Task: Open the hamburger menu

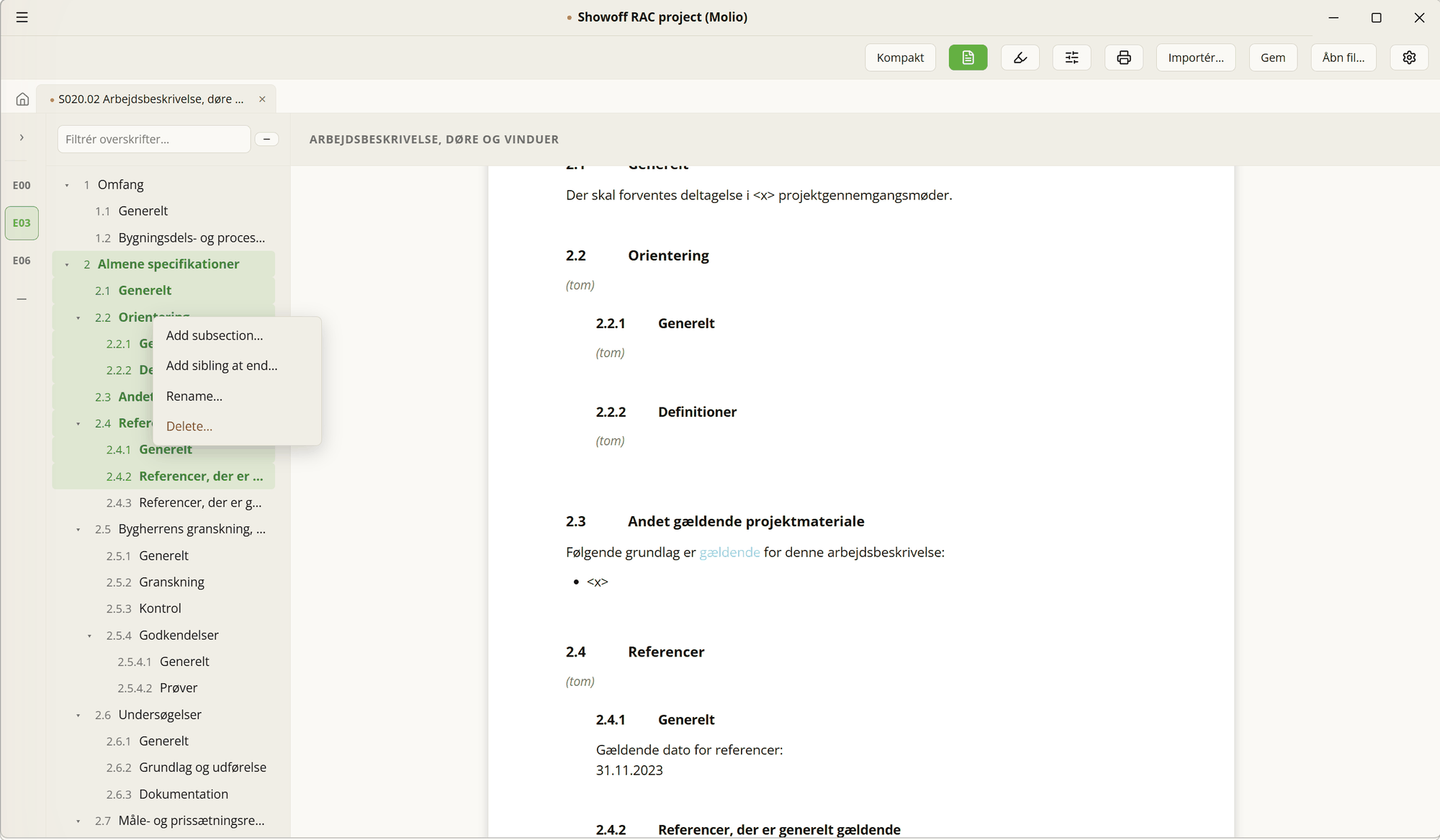Action: point(22,17)
